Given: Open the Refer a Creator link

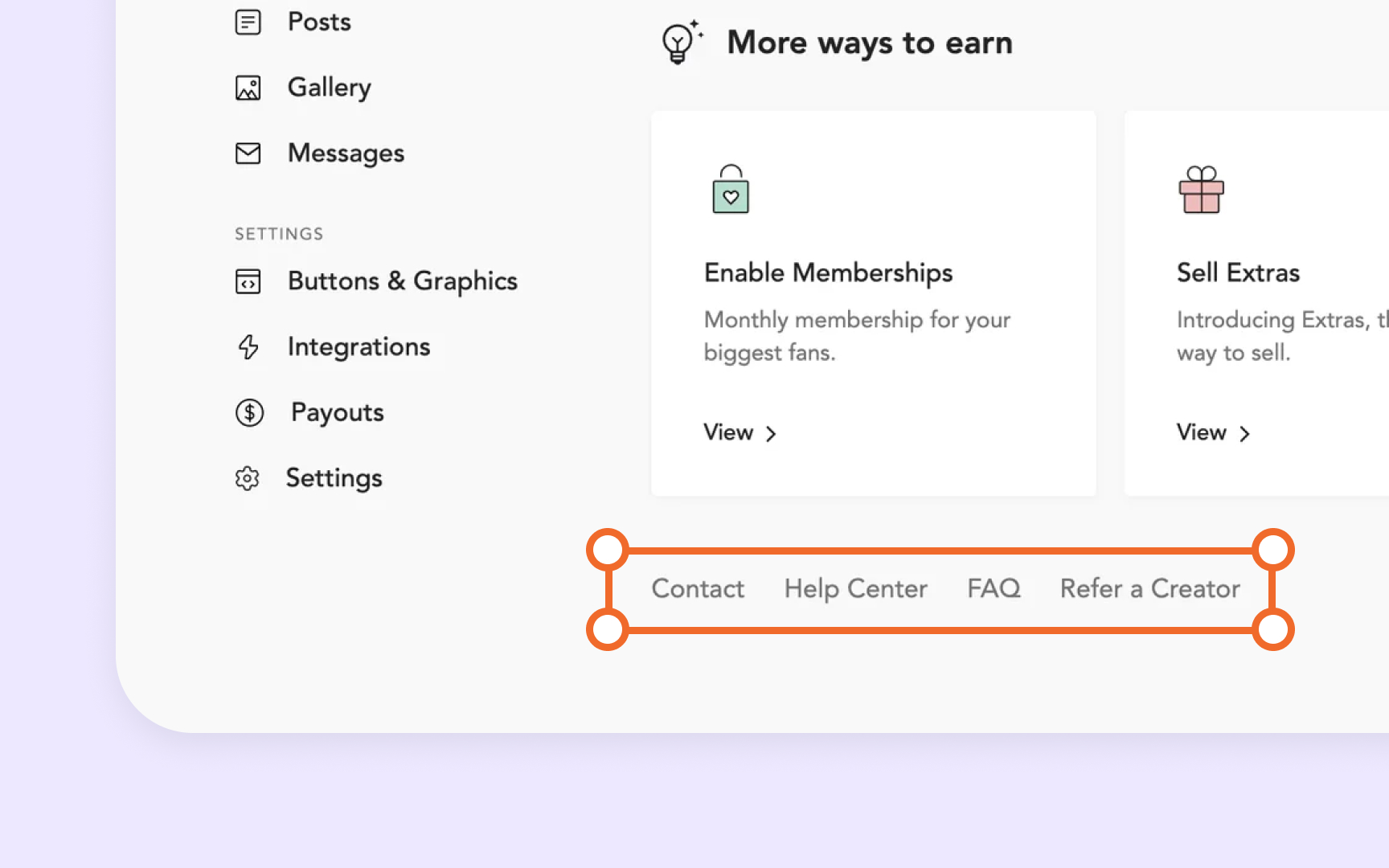Looking at the screenshot, I should tap(1149, 588).
